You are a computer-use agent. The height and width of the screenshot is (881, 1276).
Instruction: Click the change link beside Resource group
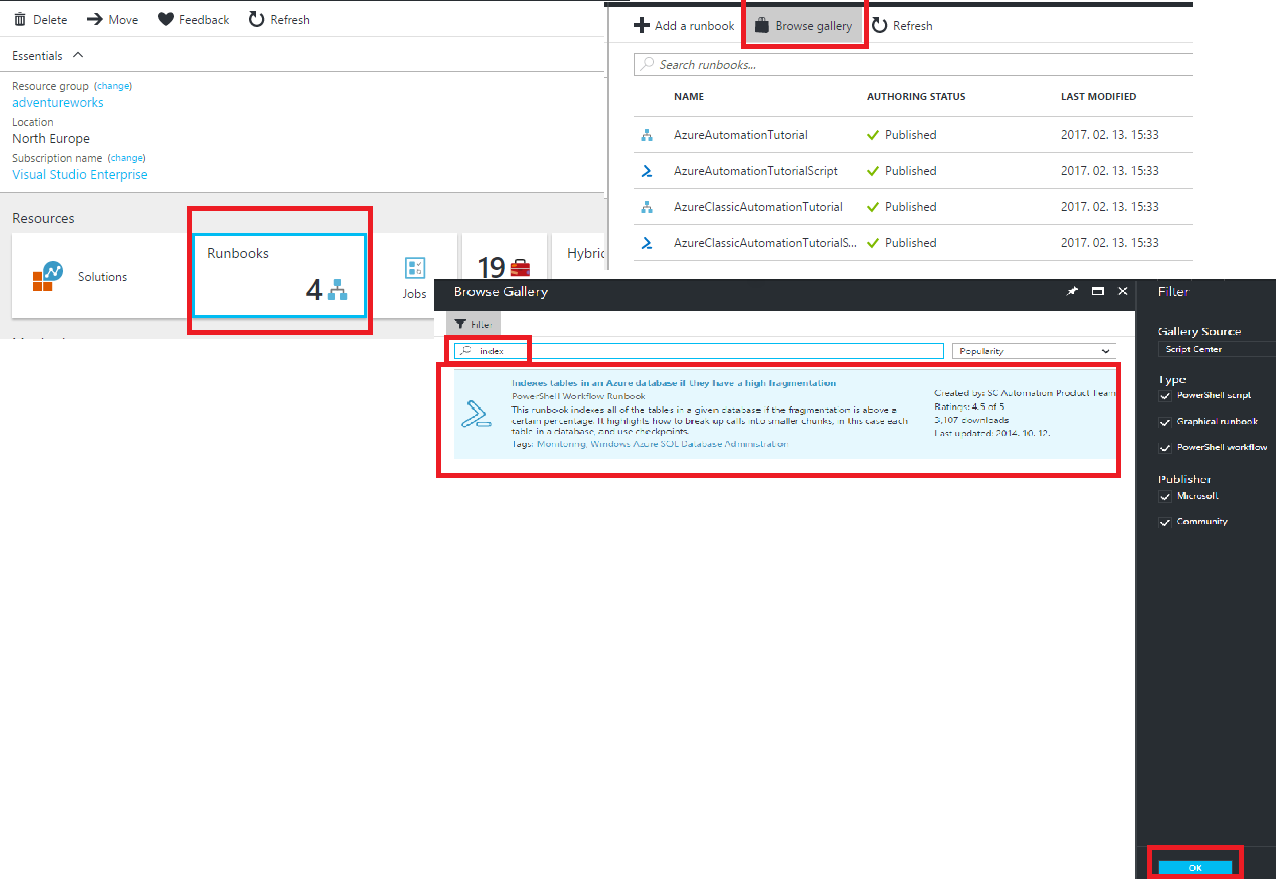(113, 86)
